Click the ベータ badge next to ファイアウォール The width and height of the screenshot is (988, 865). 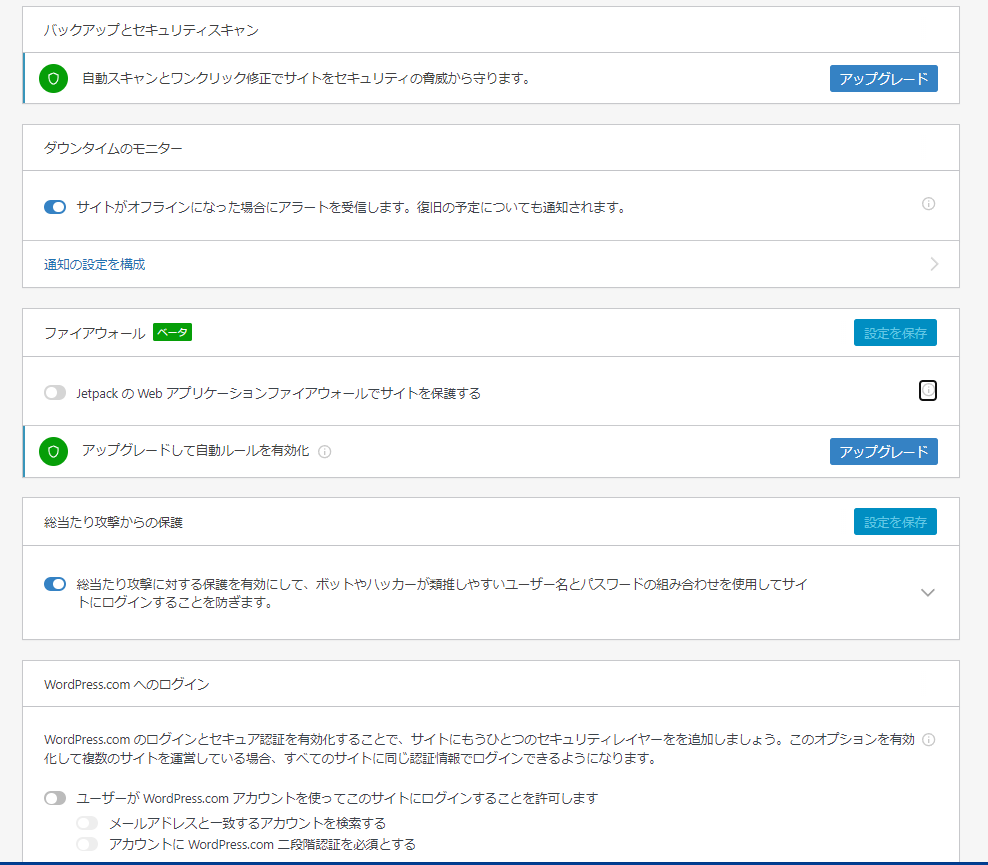173,332
